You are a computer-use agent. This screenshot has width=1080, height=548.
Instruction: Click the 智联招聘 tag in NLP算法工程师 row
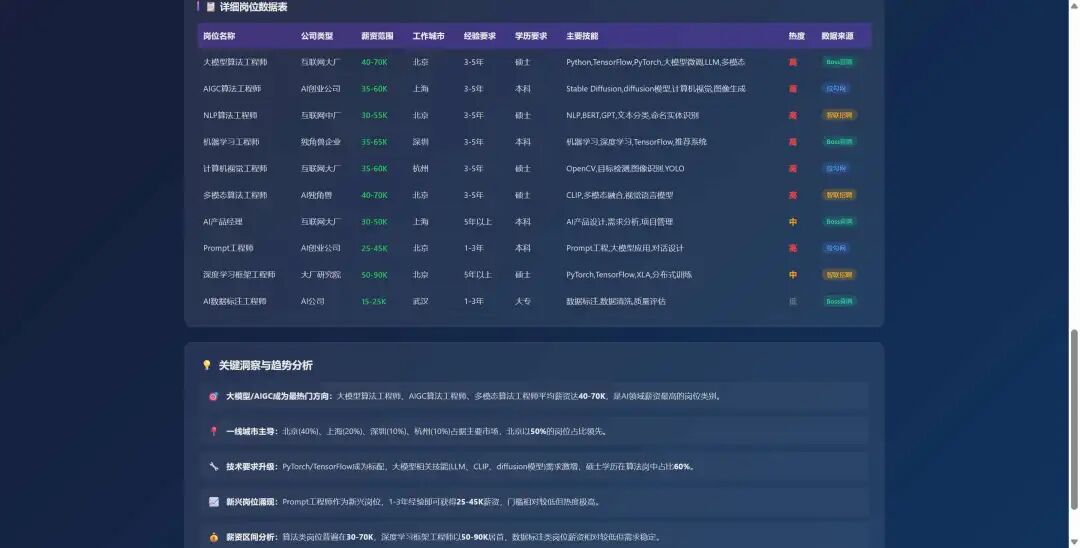(839, 115)
